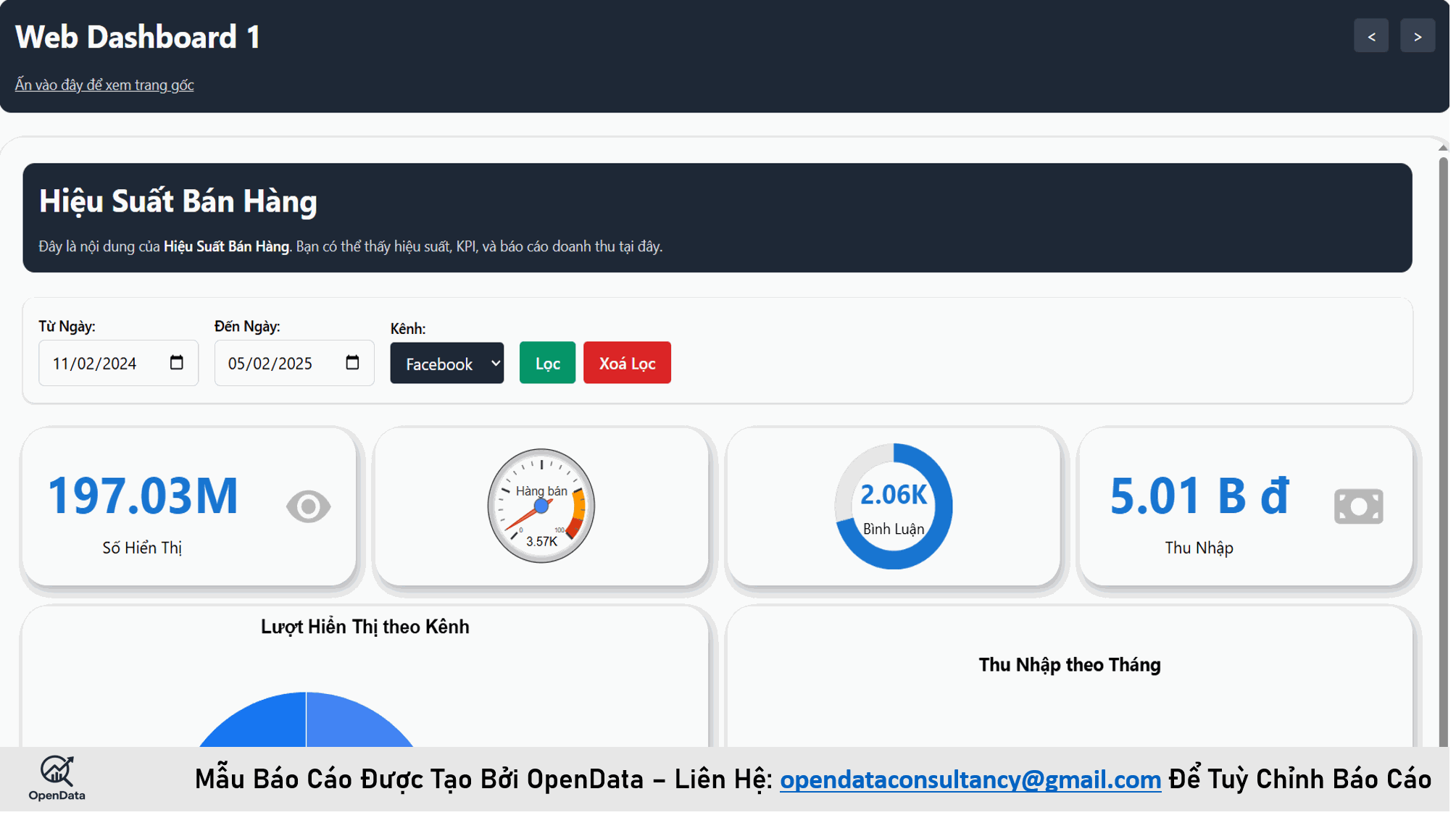Click the eye icon beside Số Hiển Thị
Screen dimensions: 1456x815
[x=308, y=506]
